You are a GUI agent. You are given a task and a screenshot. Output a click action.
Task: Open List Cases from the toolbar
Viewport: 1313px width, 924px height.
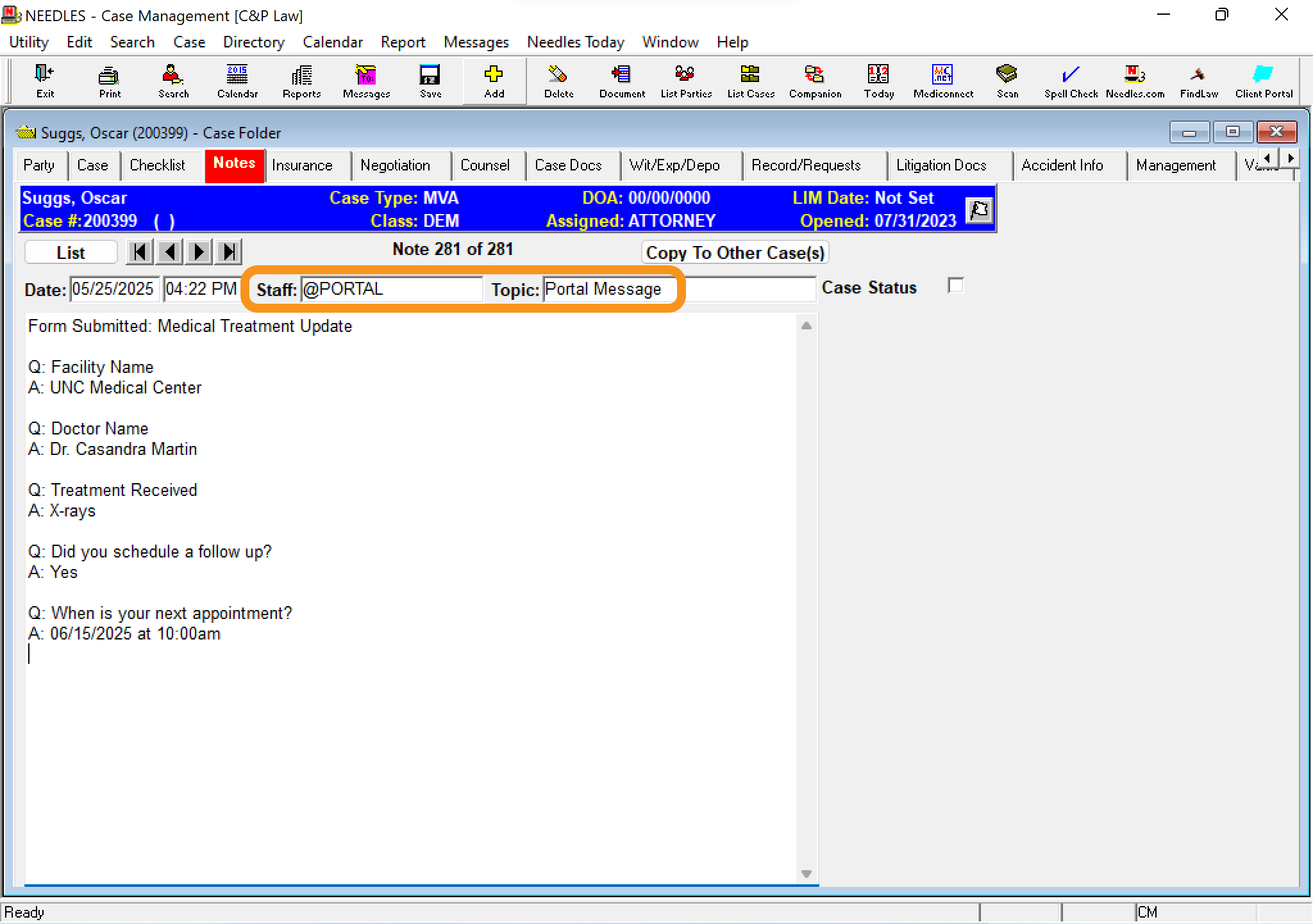point(751,81)
